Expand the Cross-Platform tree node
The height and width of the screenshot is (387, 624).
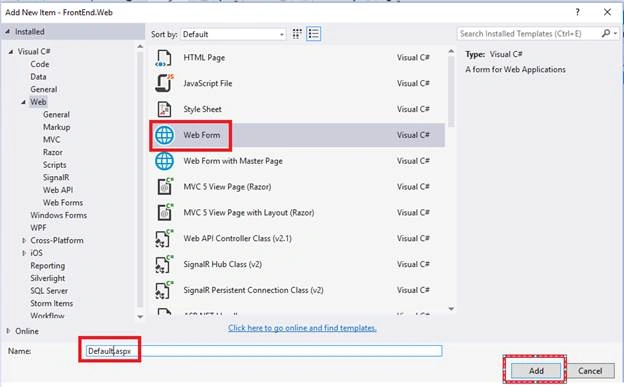(x=24, y=240)
